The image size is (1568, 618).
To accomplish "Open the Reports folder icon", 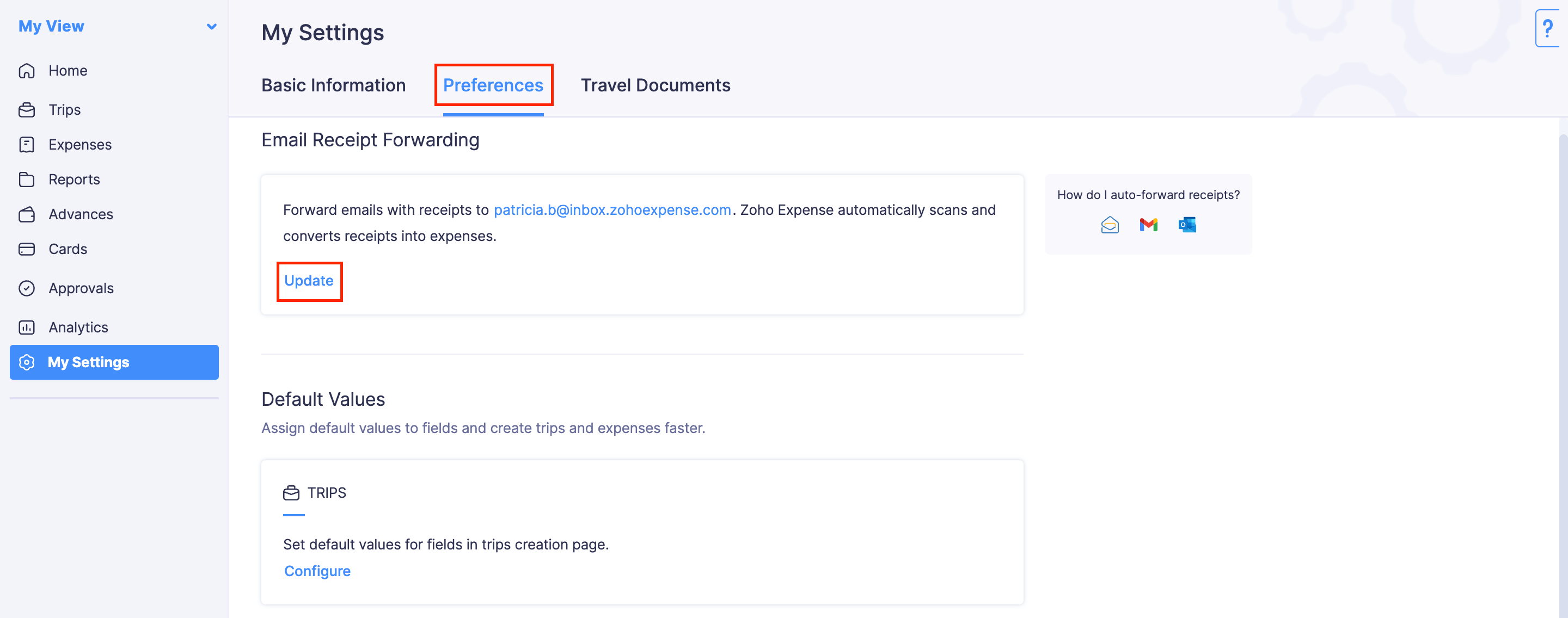I will coord(27,179).
